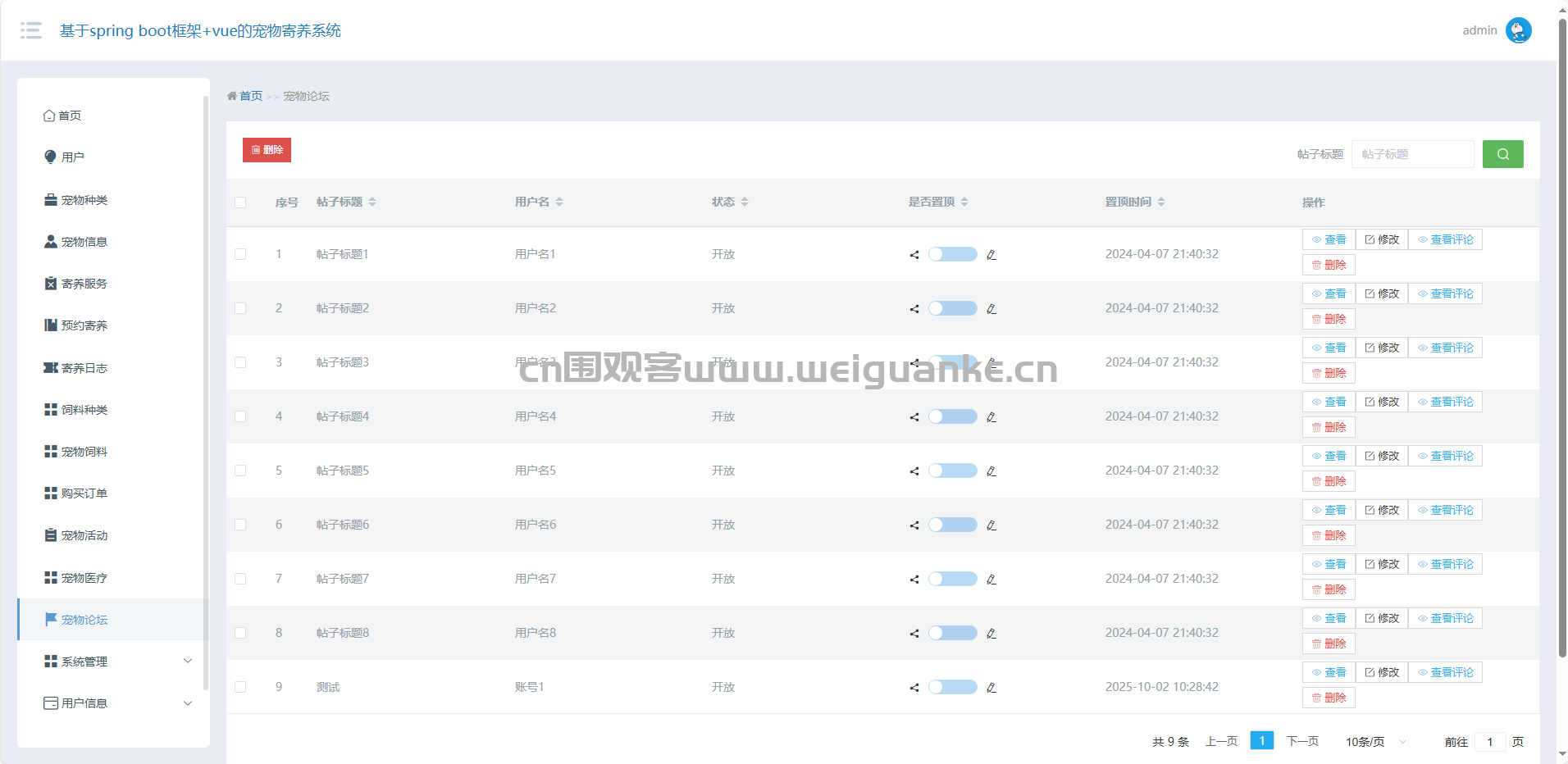Click the 帖子标题 search input field
The width and height of the screenshot is (1568, 764).
pyautogui.click(x=1412, y=154)
